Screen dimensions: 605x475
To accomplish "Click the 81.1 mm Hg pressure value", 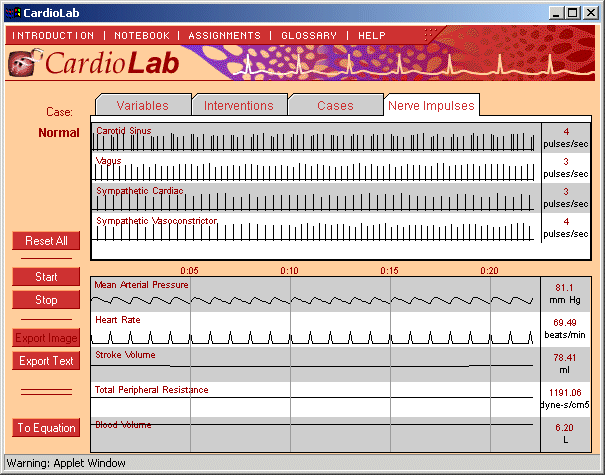I will tap(564, 294).
